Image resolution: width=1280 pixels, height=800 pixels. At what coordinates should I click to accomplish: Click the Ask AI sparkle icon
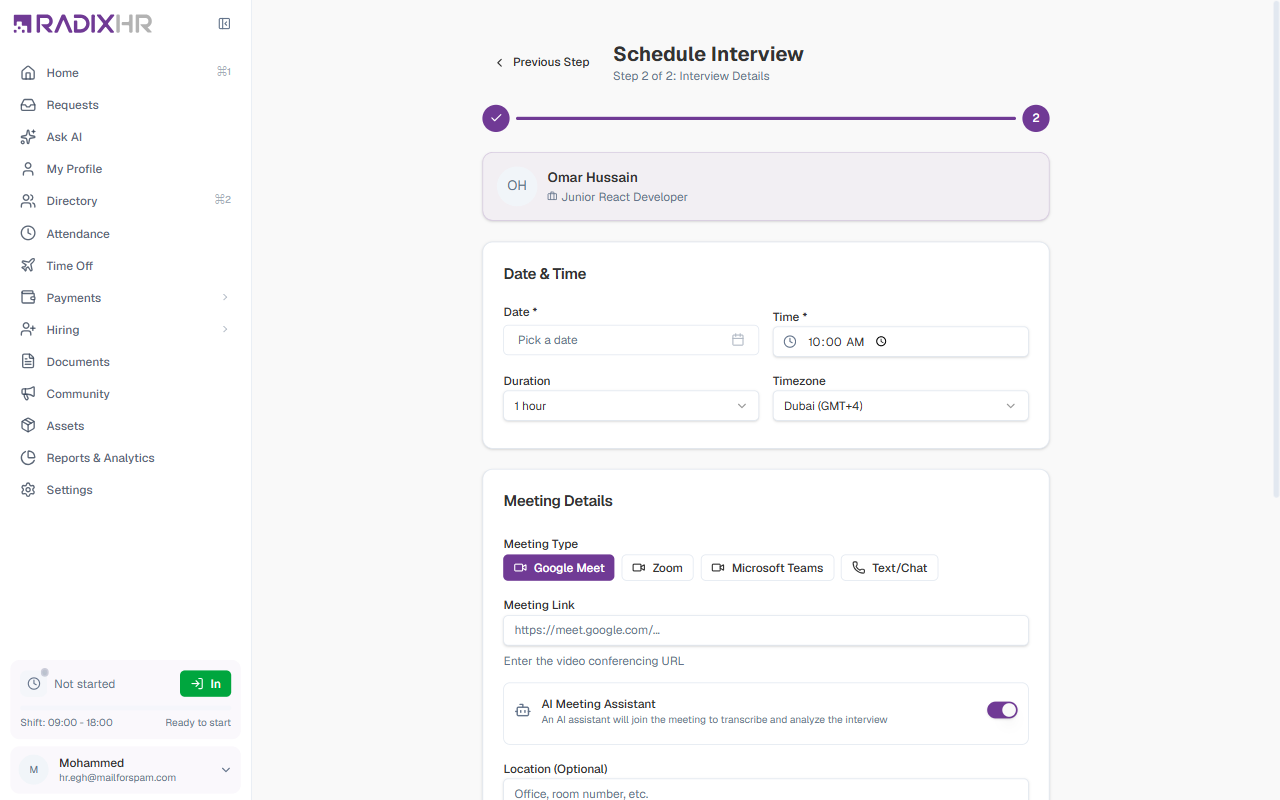[28, 137]
